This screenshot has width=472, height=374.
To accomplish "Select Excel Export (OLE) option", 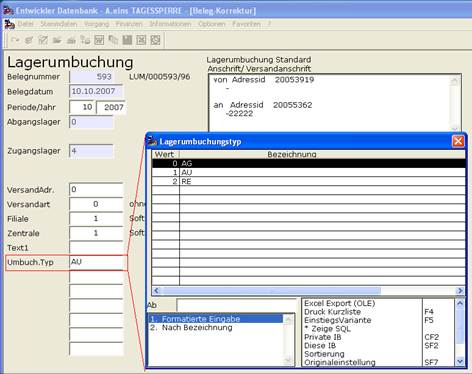I will 339,303.
